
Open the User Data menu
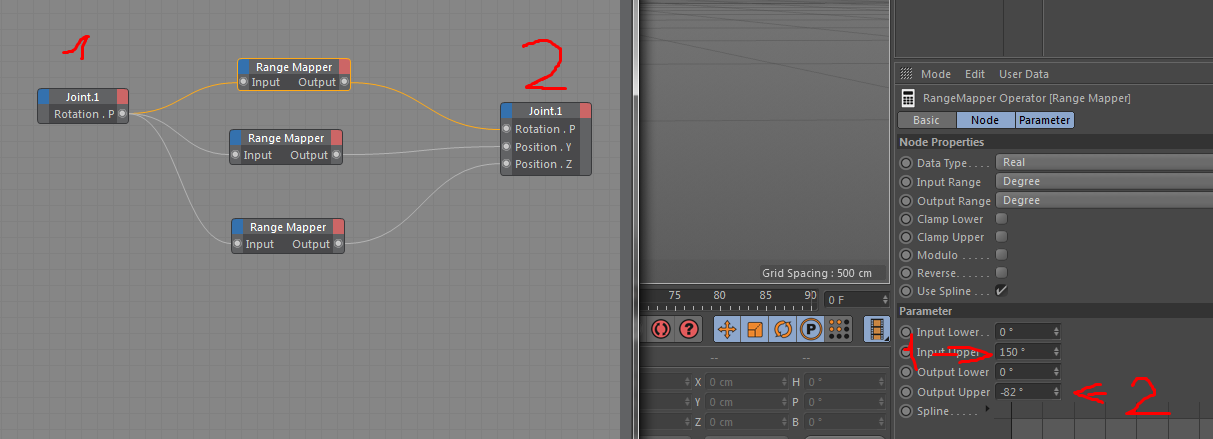coord(1023,74)
